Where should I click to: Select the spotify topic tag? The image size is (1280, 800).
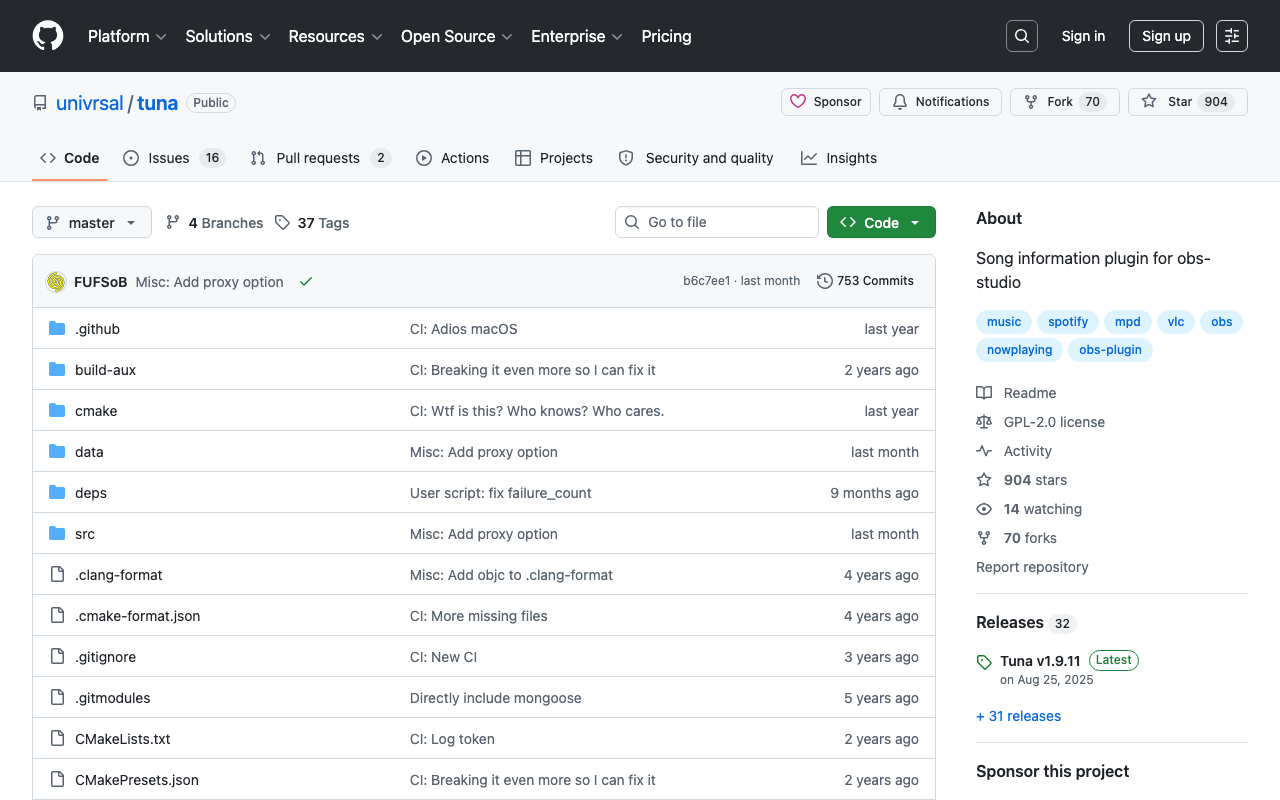[x=1068, y=322]
